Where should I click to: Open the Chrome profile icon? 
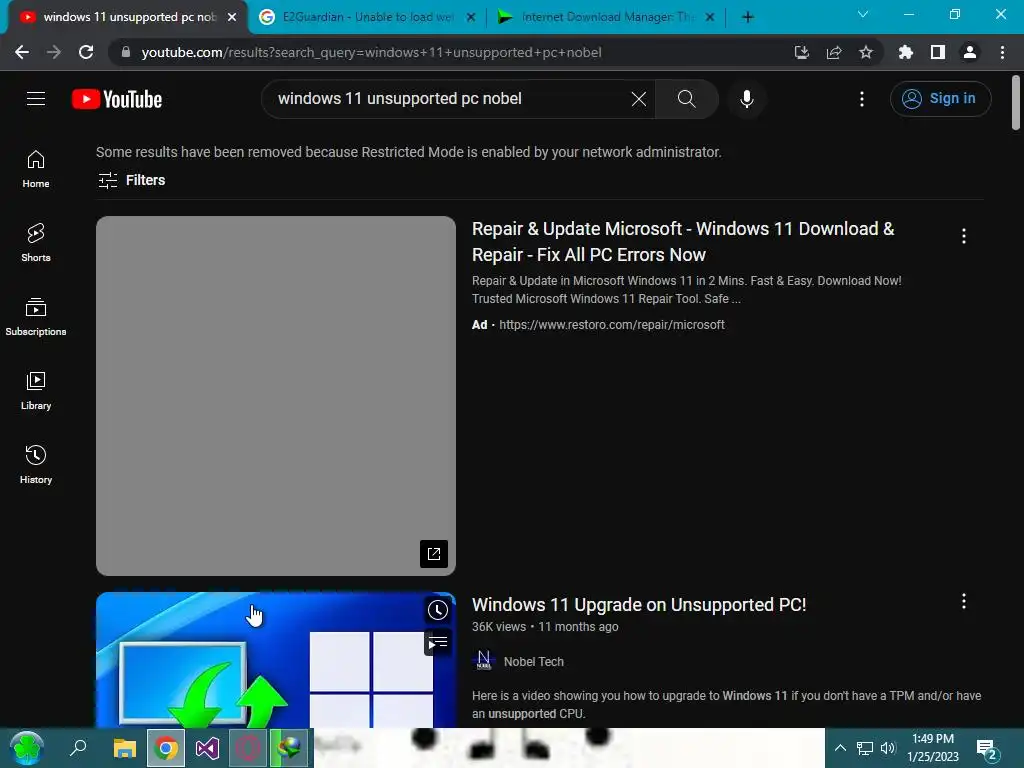970,52
